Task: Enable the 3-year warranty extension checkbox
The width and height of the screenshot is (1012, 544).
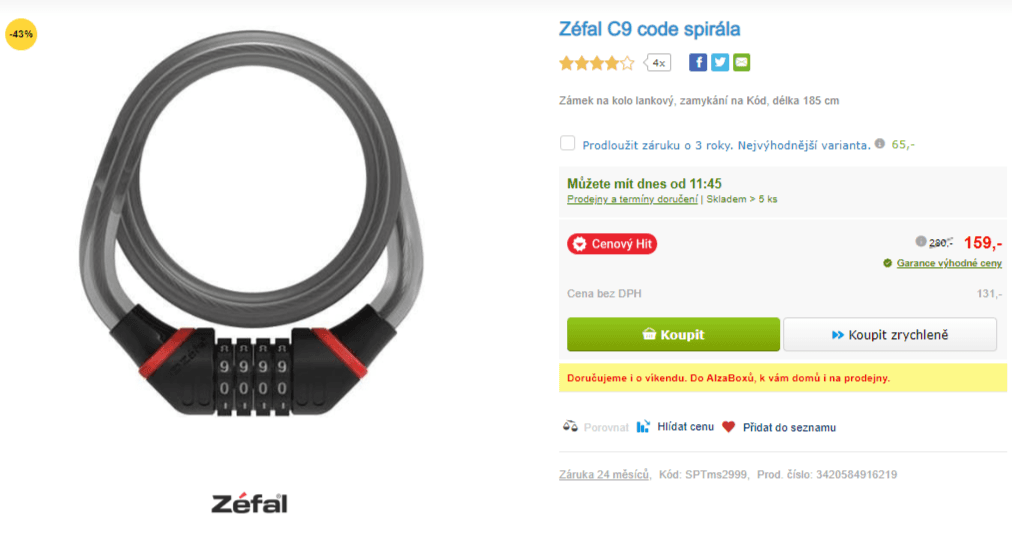Action: tap(567, 143)
